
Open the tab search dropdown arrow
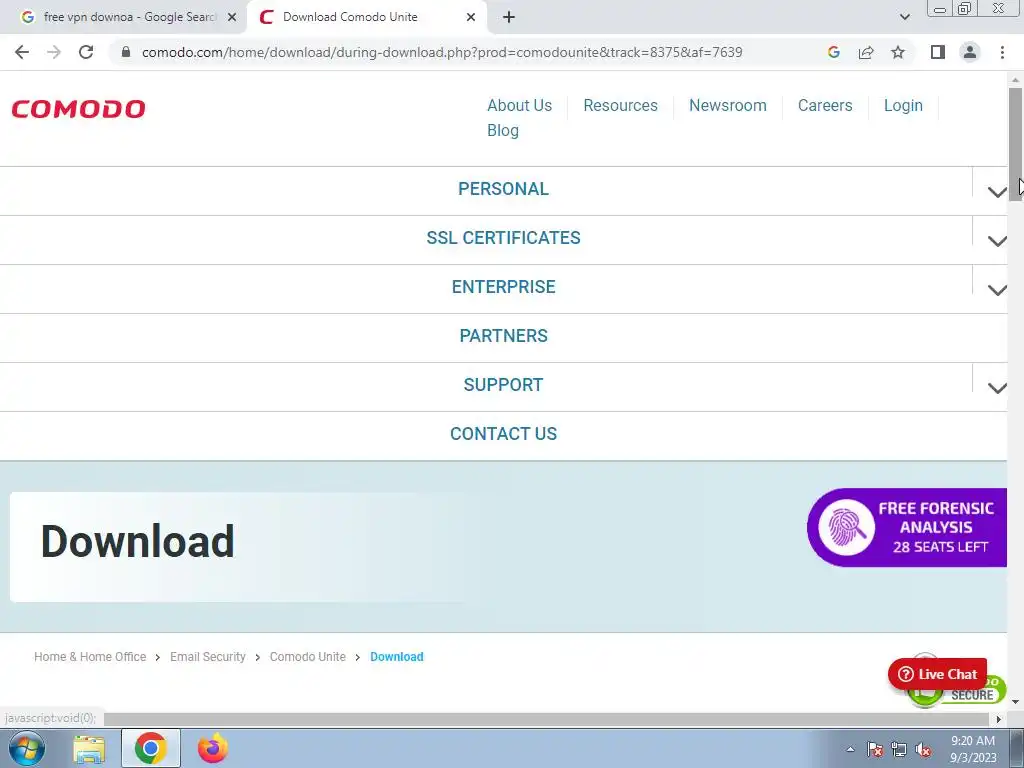click(904, 17)
